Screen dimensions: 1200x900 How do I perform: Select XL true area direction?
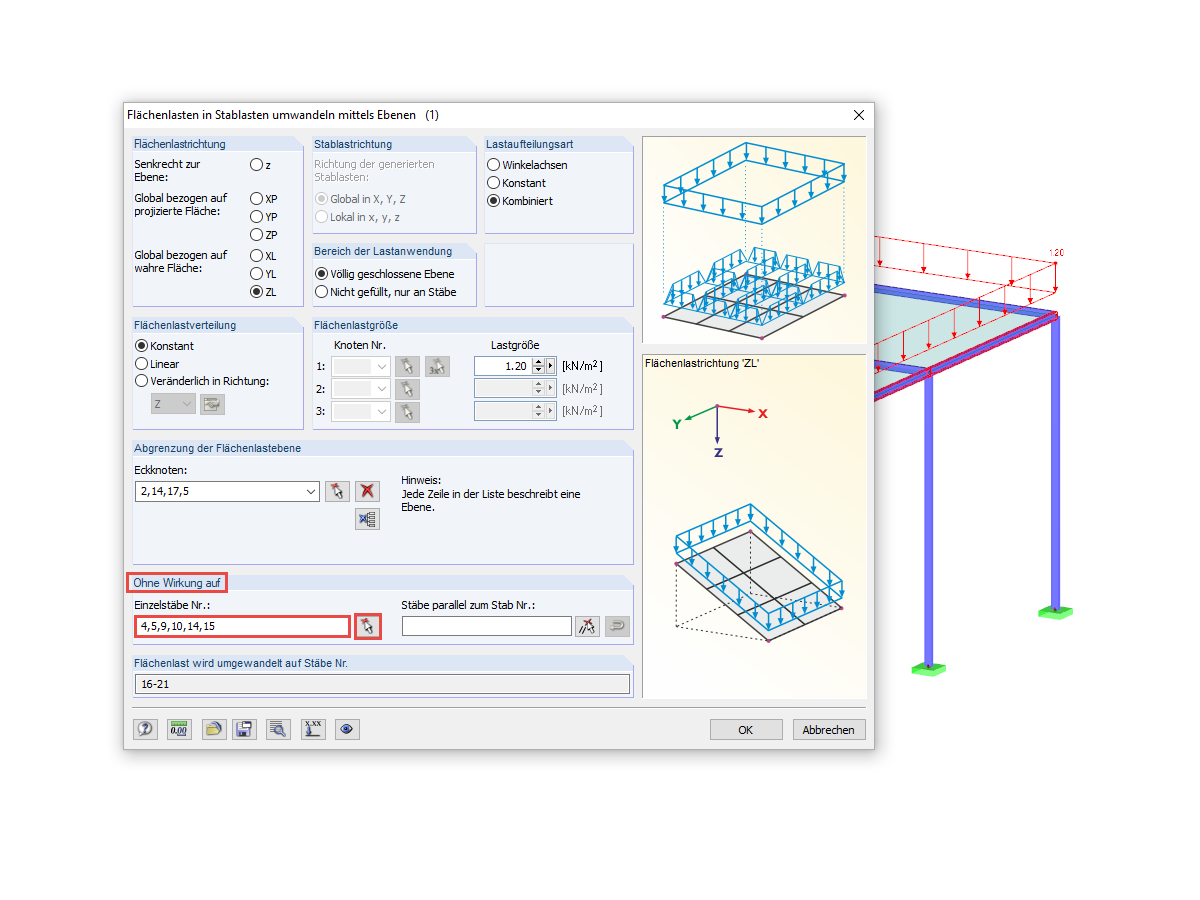pyautogui.click(x=257, y=256)
